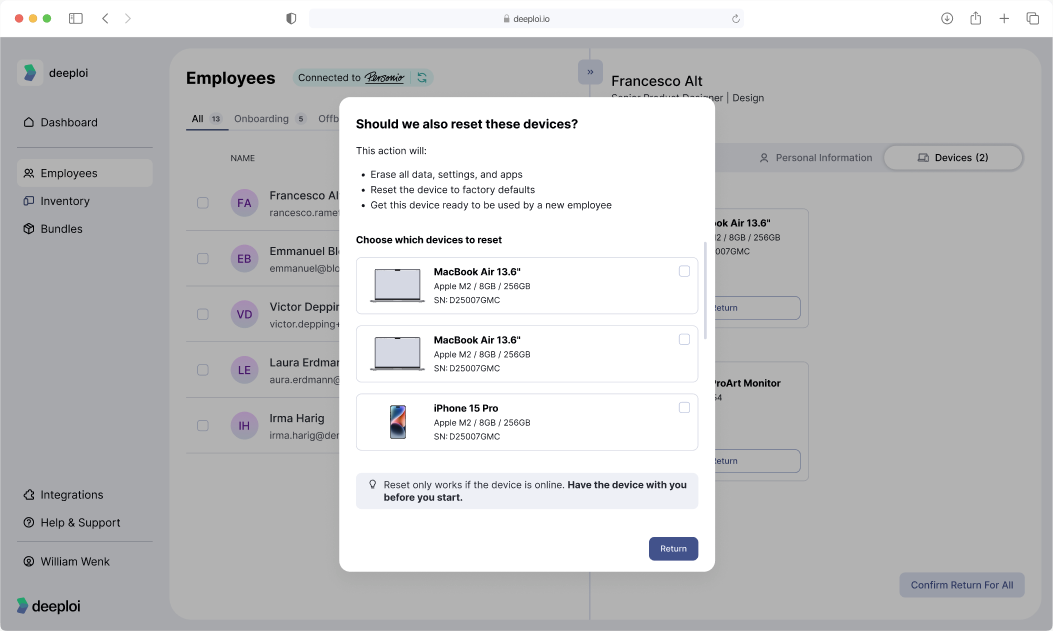This screenshot has height=631, width=1053.
Task: Check the second MacBook Air reset checkbox
Action: click(684, 340)
